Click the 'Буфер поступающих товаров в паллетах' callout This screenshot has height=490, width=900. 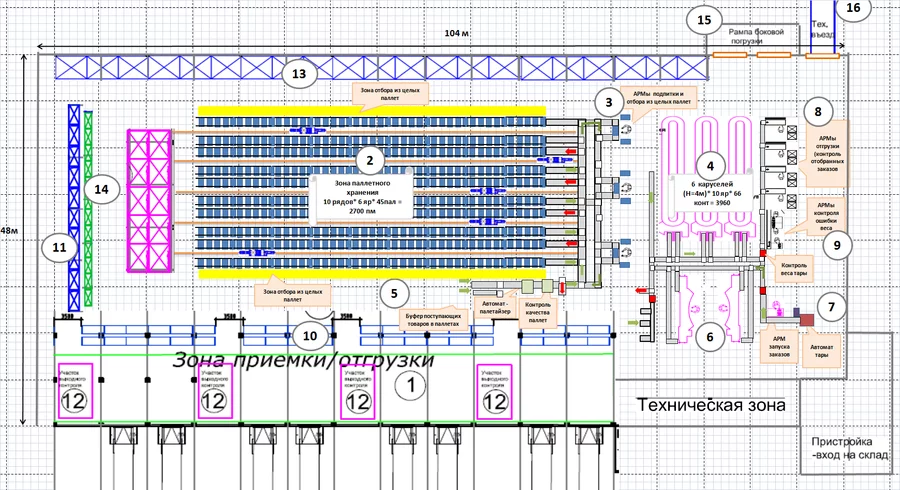pyautogui.click(x=433, y=320)
